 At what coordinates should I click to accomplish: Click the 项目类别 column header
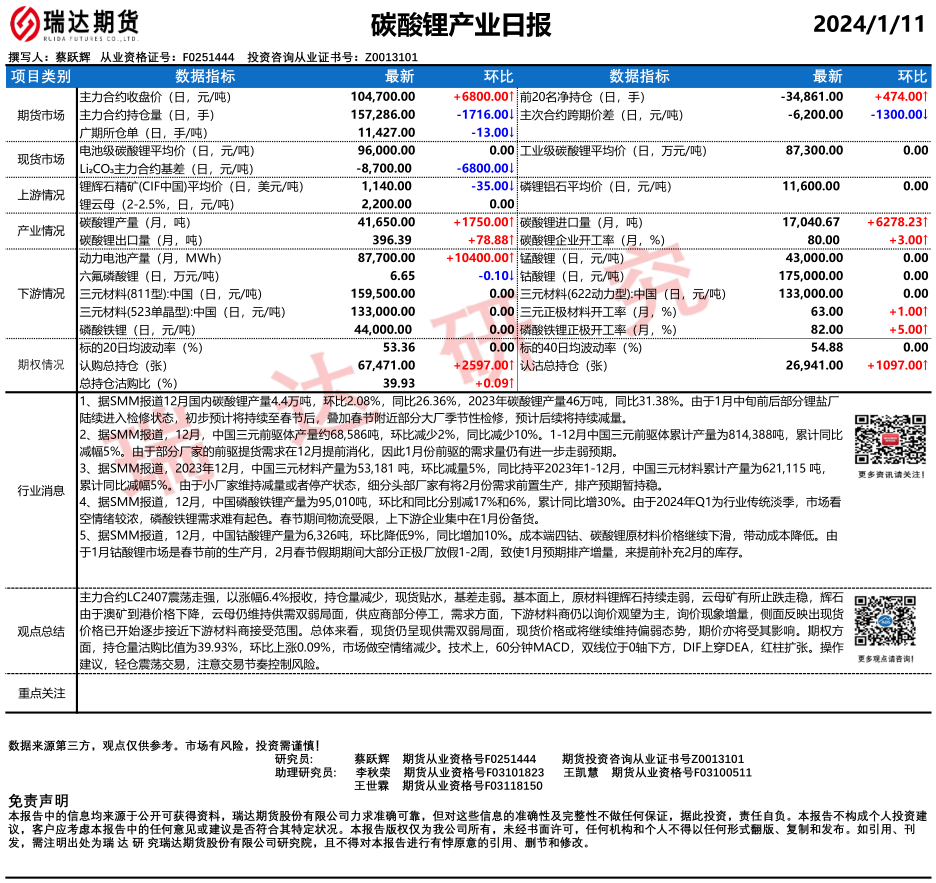[41, 76]
